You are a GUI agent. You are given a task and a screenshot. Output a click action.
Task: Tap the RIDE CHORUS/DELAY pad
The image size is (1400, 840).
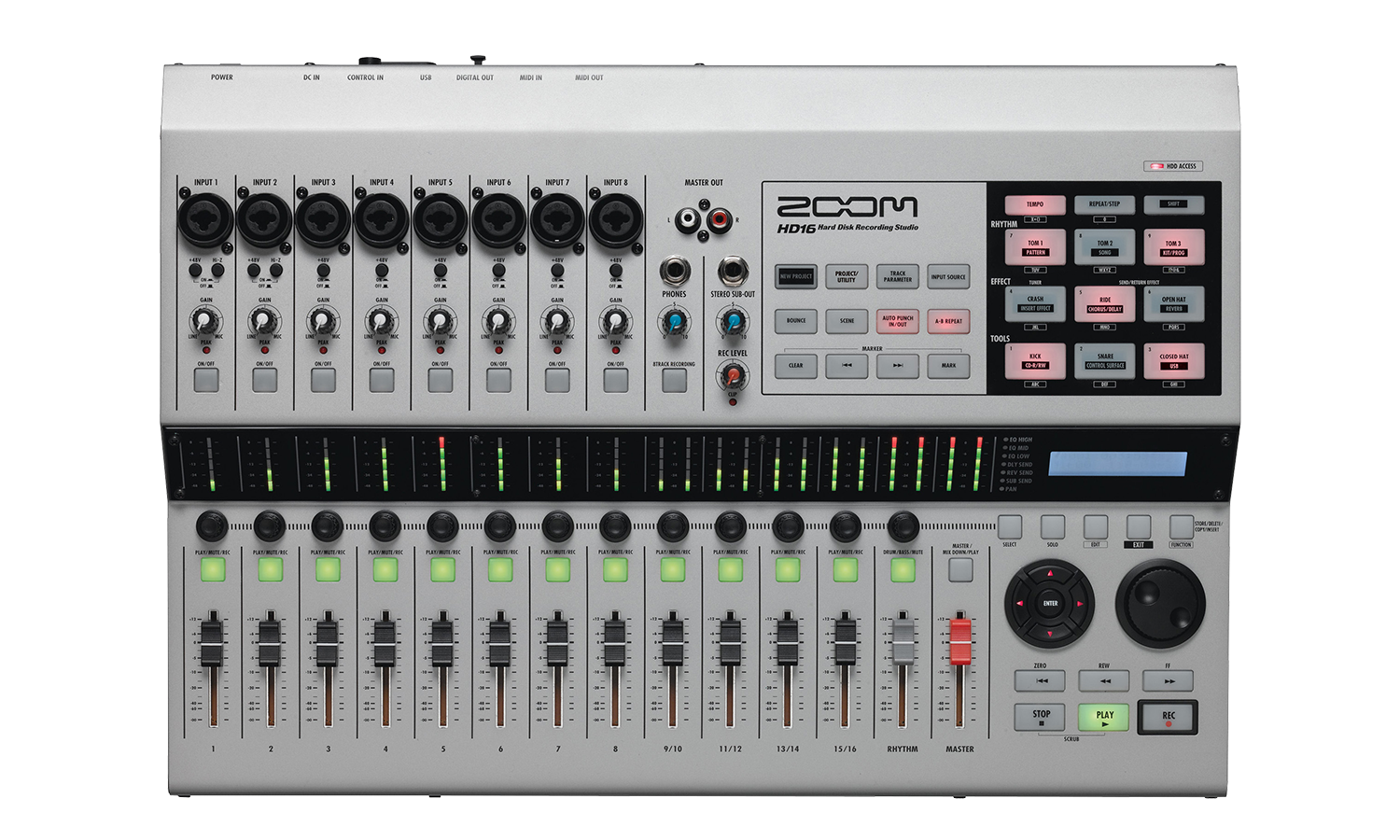click(x=1104, y=304)
